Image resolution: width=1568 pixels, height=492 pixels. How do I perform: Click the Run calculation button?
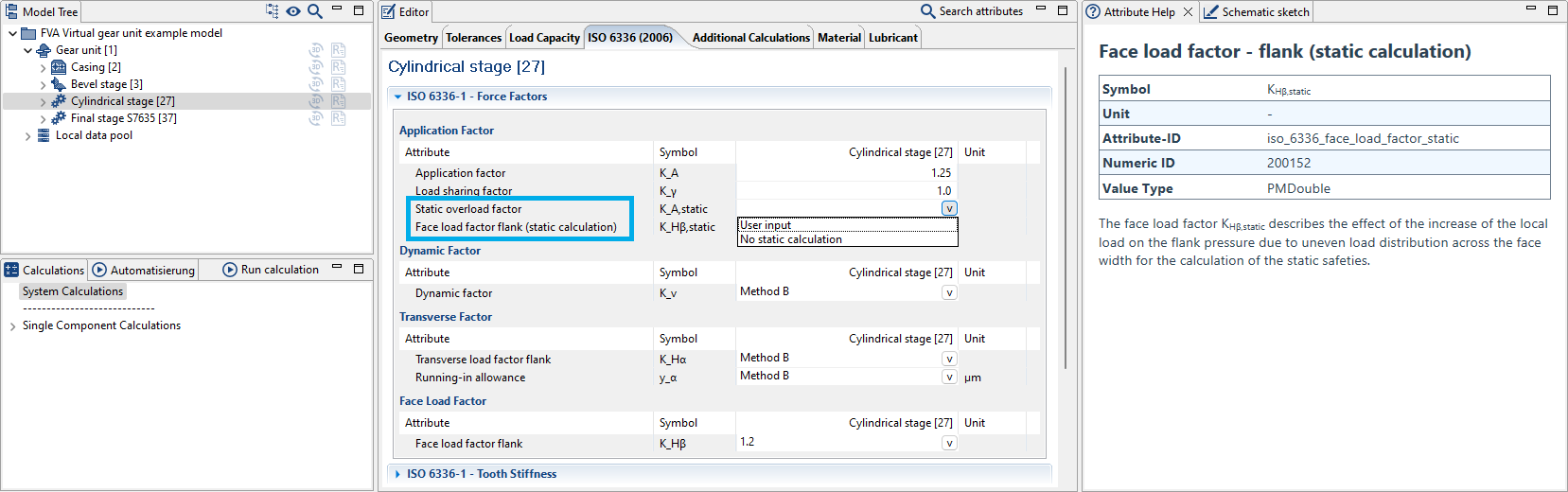coord(271,270)
